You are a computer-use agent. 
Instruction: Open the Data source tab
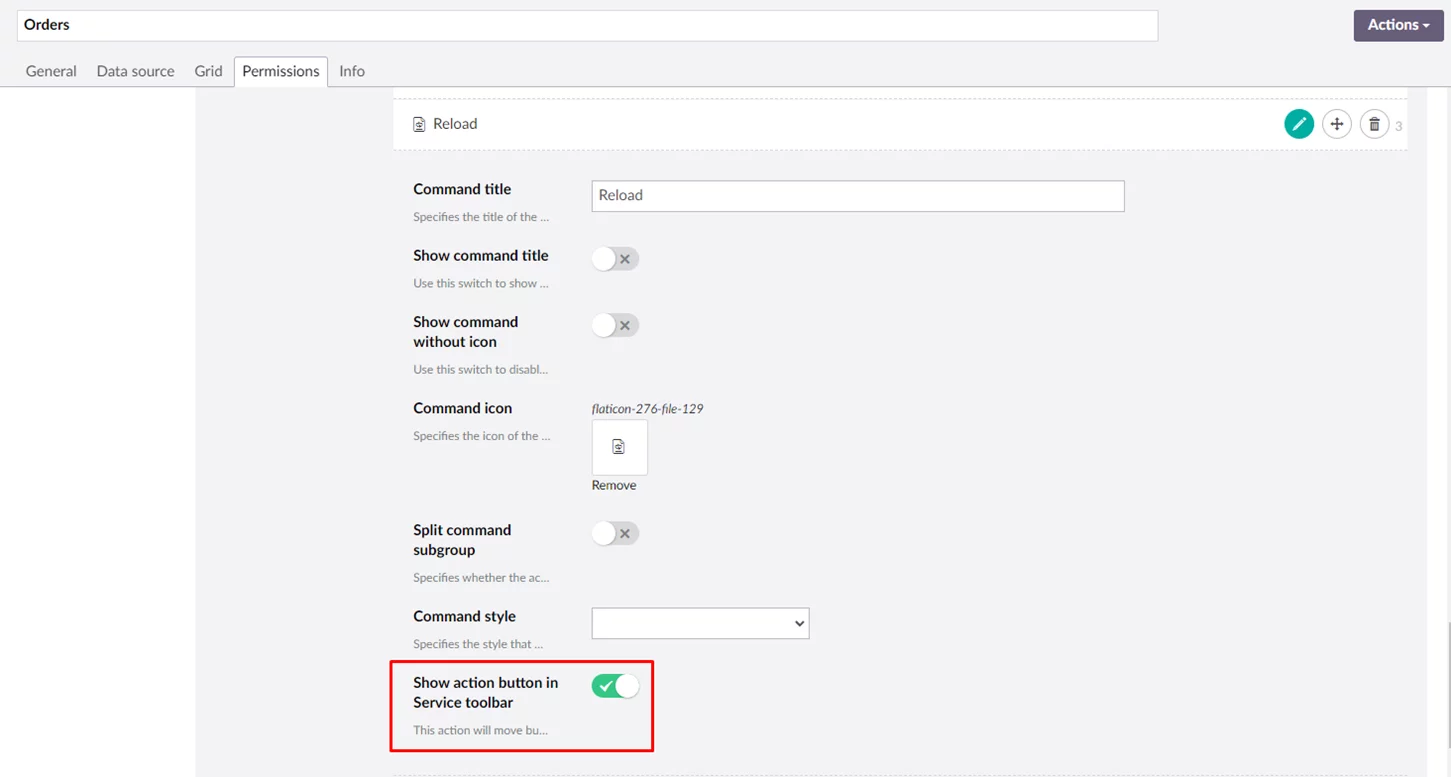point(135,71)
